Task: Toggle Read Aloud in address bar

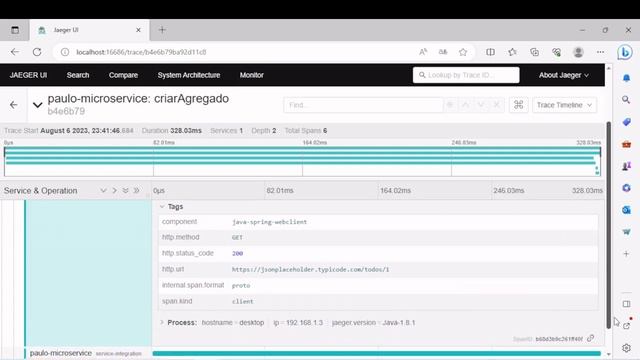Action: coord(423,52)
